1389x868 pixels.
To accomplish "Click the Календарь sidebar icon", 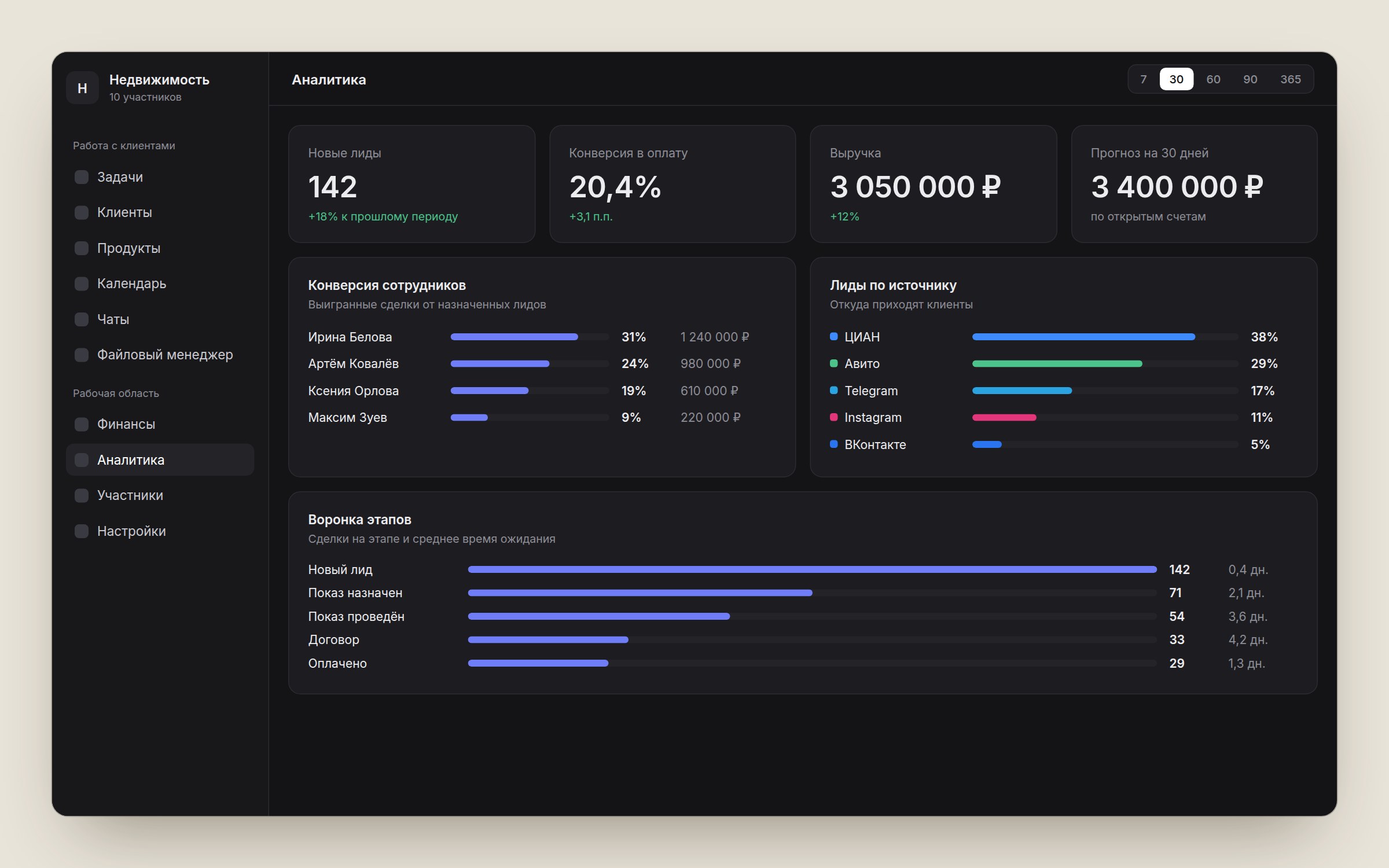I will (x=82, y=284).
